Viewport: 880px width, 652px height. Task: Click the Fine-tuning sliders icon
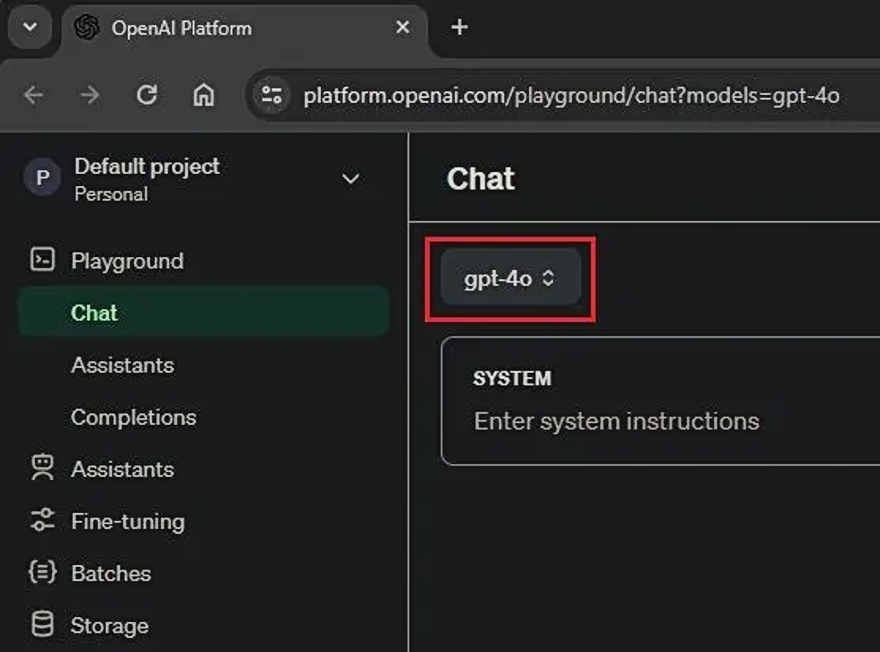pyautogui.click(x=42, y=521)
